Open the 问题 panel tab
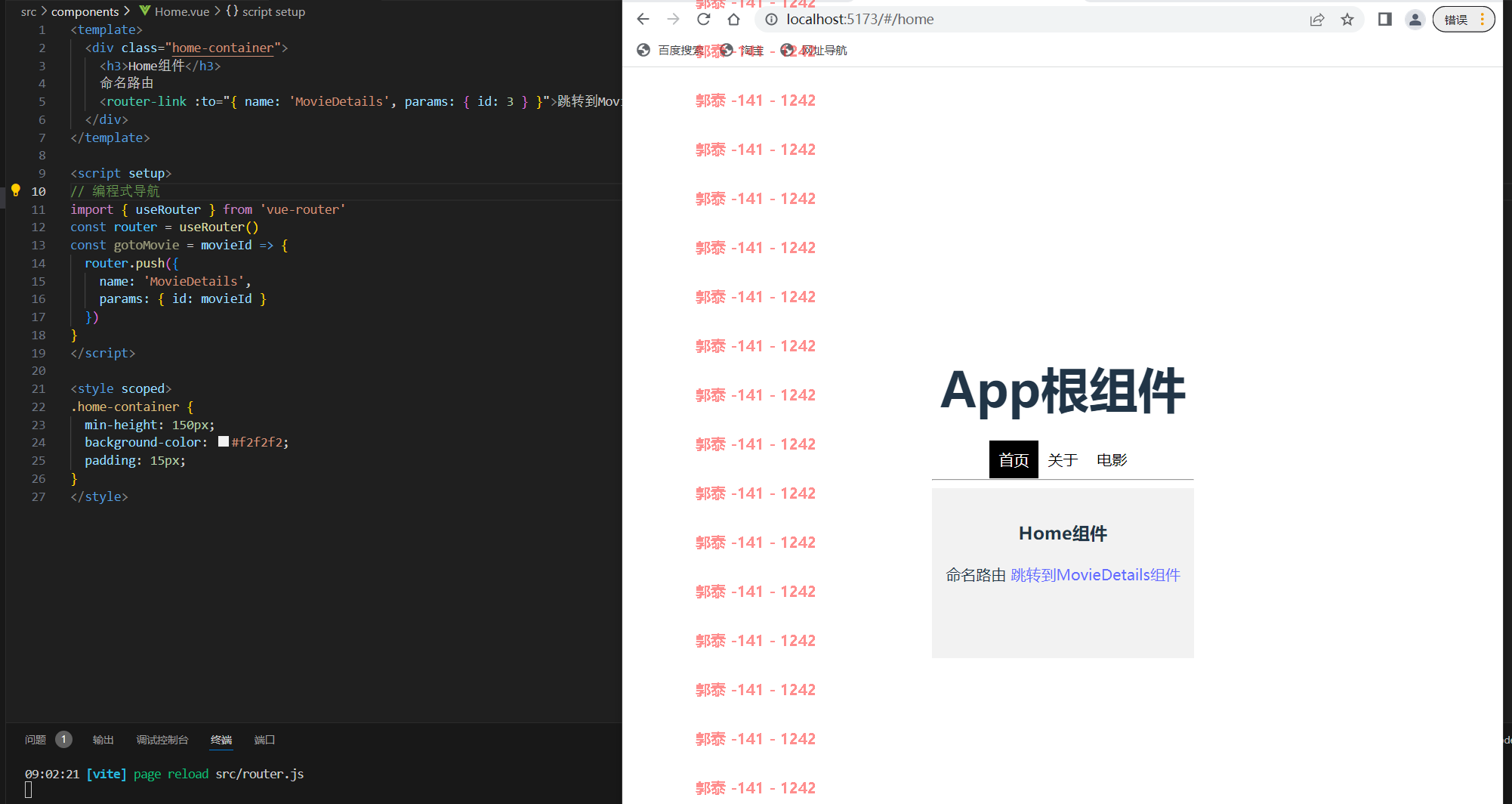 pos(35,740)
